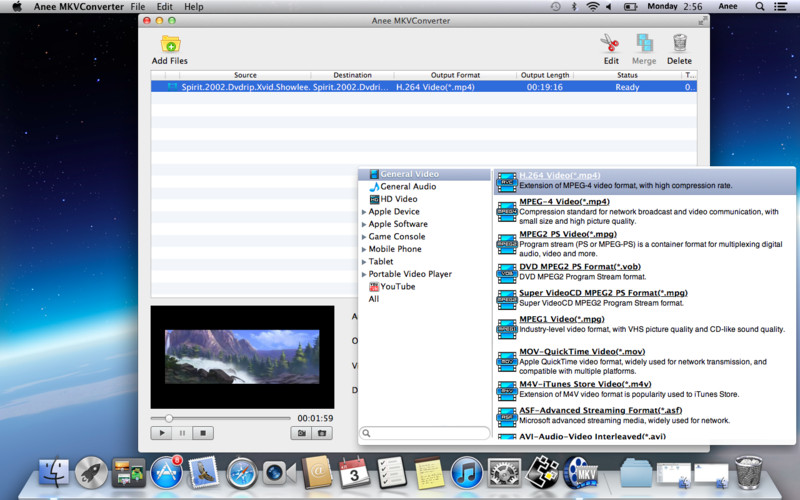
Task: Select the YouTube category
Action: point(424,286)
